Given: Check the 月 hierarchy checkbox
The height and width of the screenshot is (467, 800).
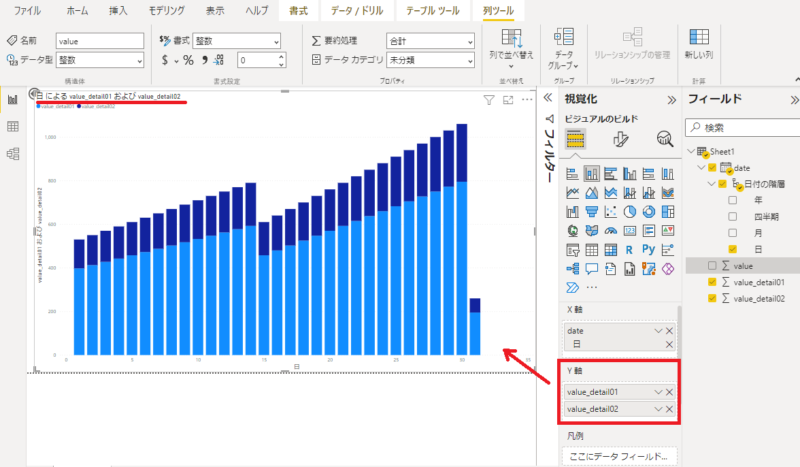Looking at the screenshot, I should [x=733, y=233].
